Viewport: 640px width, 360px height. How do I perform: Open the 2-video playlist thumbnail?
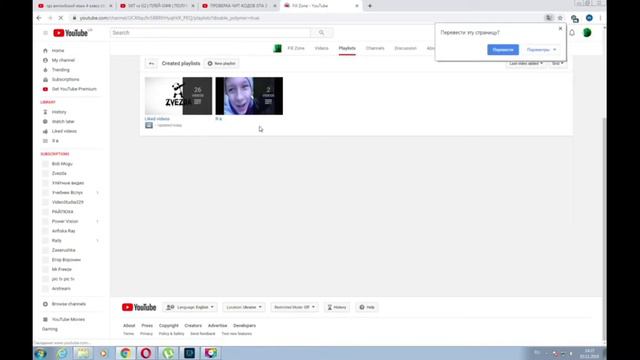pyautogui.click(x=249, y=96)
